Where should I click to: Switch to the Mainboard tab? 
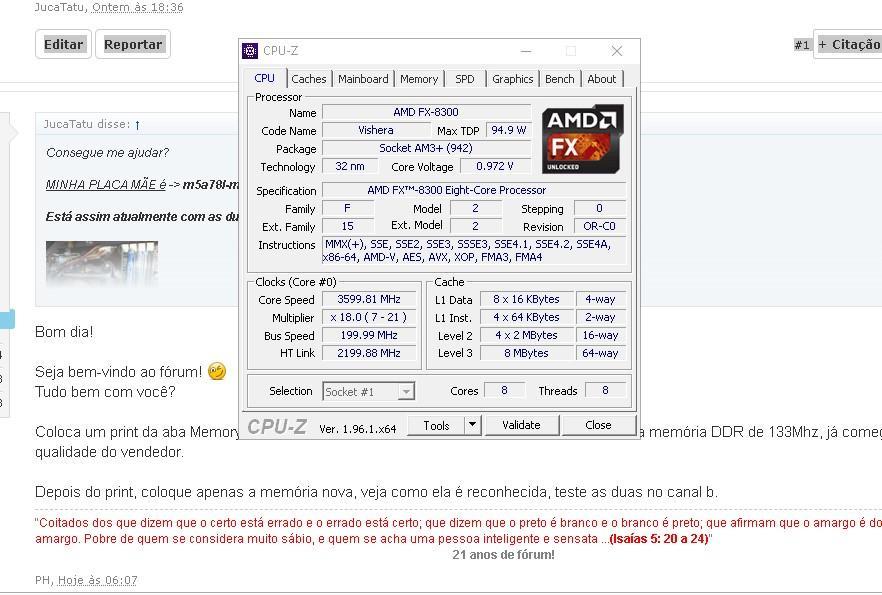(363, 79)
